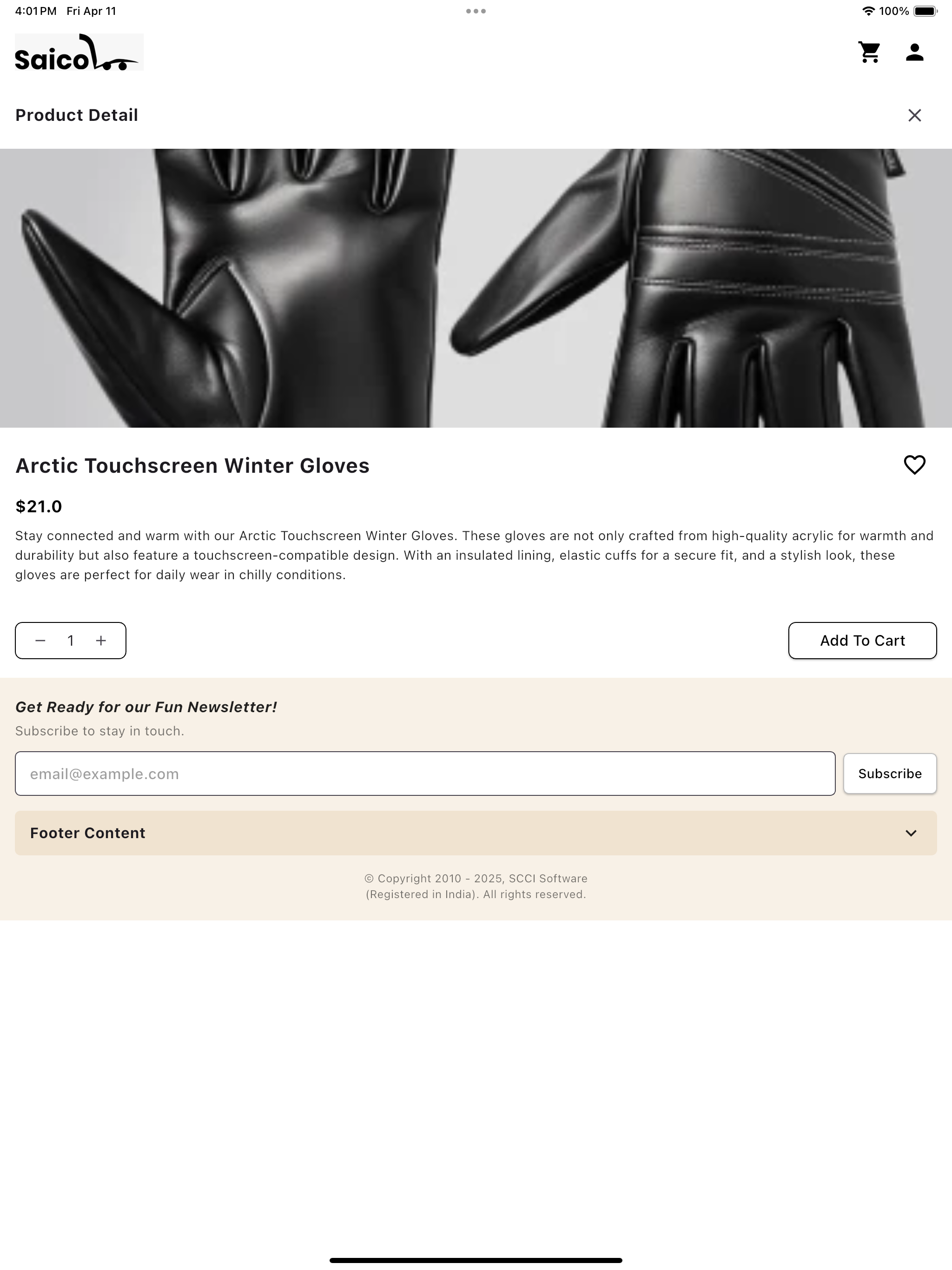Open the user account profile icon
Screen dimensions: 952x1270
pyautogui.click(x=914, y=52)
